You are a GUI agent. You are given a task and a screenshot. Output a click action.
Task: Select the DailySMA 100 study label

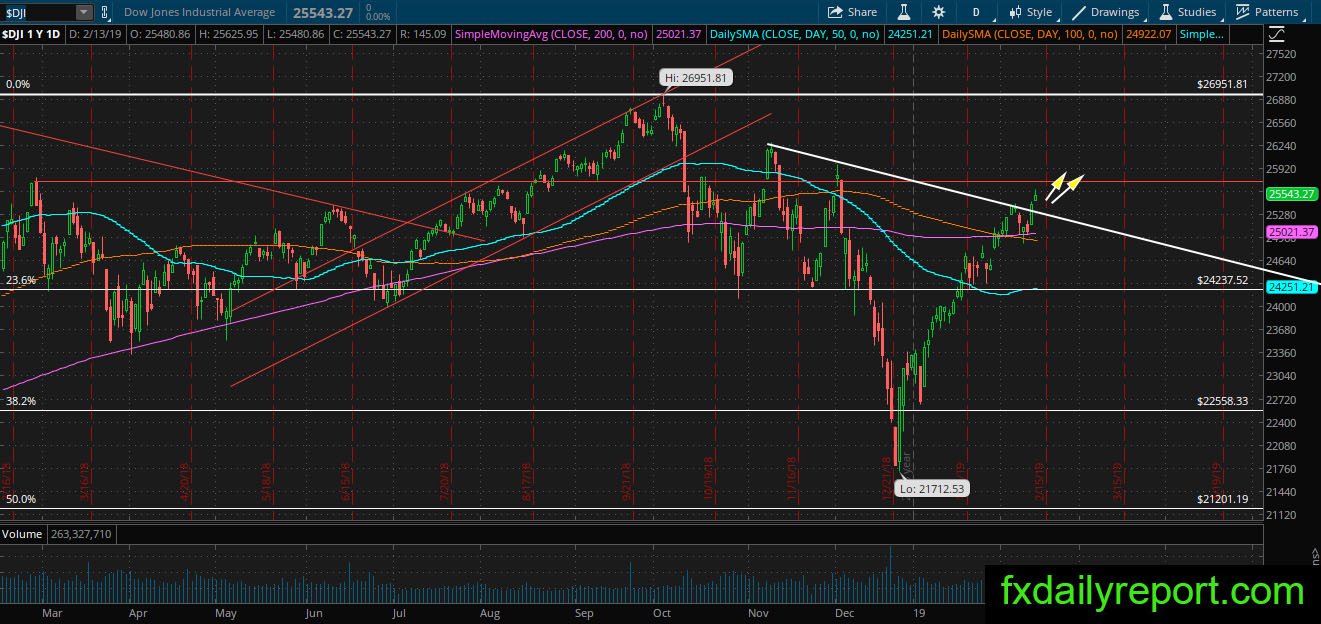click(1032, 34)
